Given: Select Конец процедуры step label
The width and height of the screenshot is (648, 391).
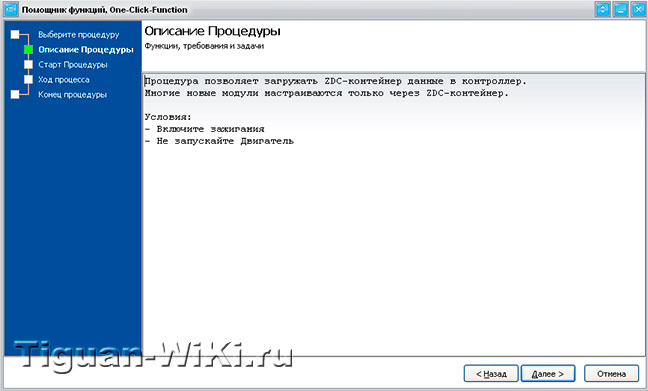Looking at the screenshot, I should click(x=72, y=95).
